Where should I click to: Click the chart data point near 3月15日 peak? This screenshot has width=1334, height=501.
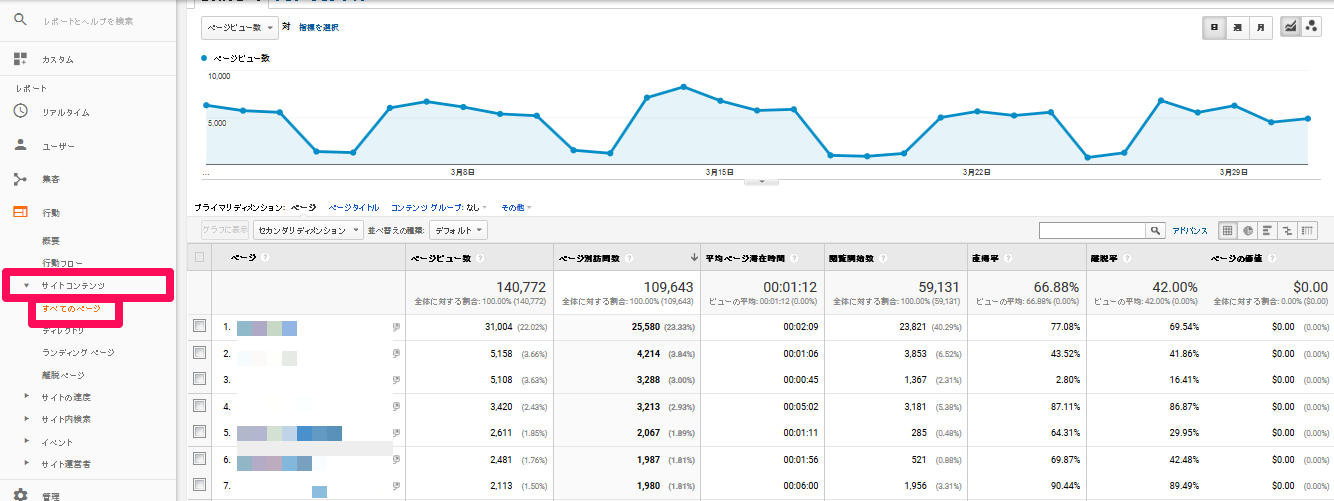coord(683,86)
